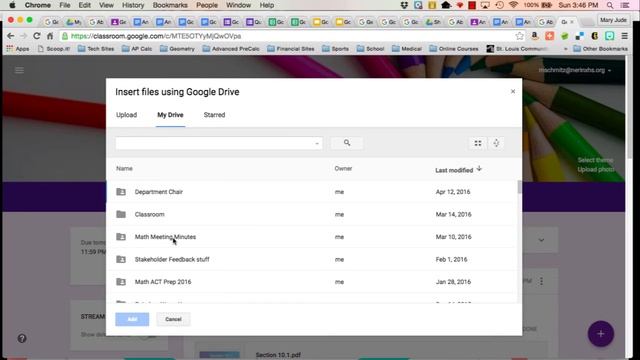The image size is (640, 360).
Task: Open the Other Bookmarks folder
Action: 600,49
